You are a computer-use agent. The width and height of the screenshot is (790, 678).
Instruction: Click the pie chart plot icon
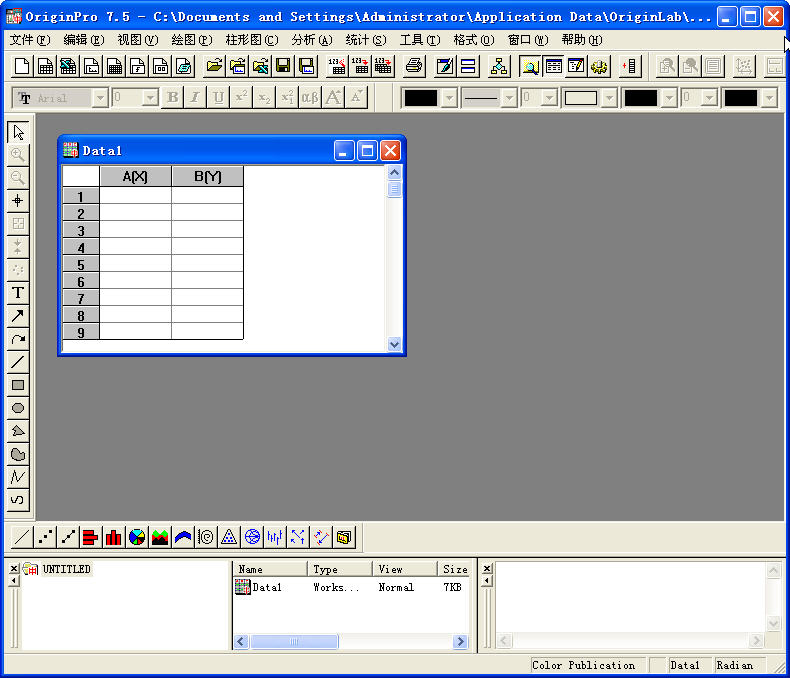pyautogui.click(x=137, y=537)
